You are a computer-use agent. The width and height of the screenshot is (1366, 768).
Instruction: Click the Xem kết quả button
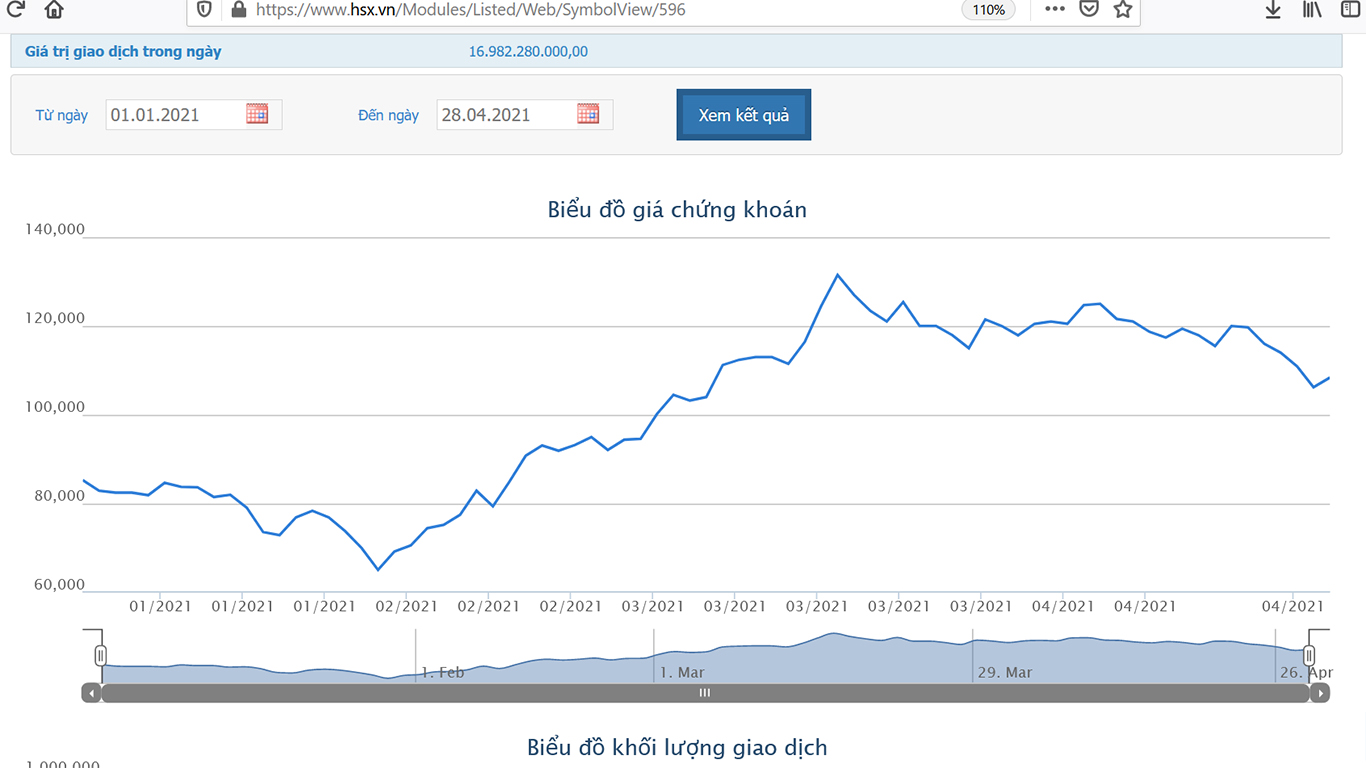pyautogui.click(x=744, y=115)
